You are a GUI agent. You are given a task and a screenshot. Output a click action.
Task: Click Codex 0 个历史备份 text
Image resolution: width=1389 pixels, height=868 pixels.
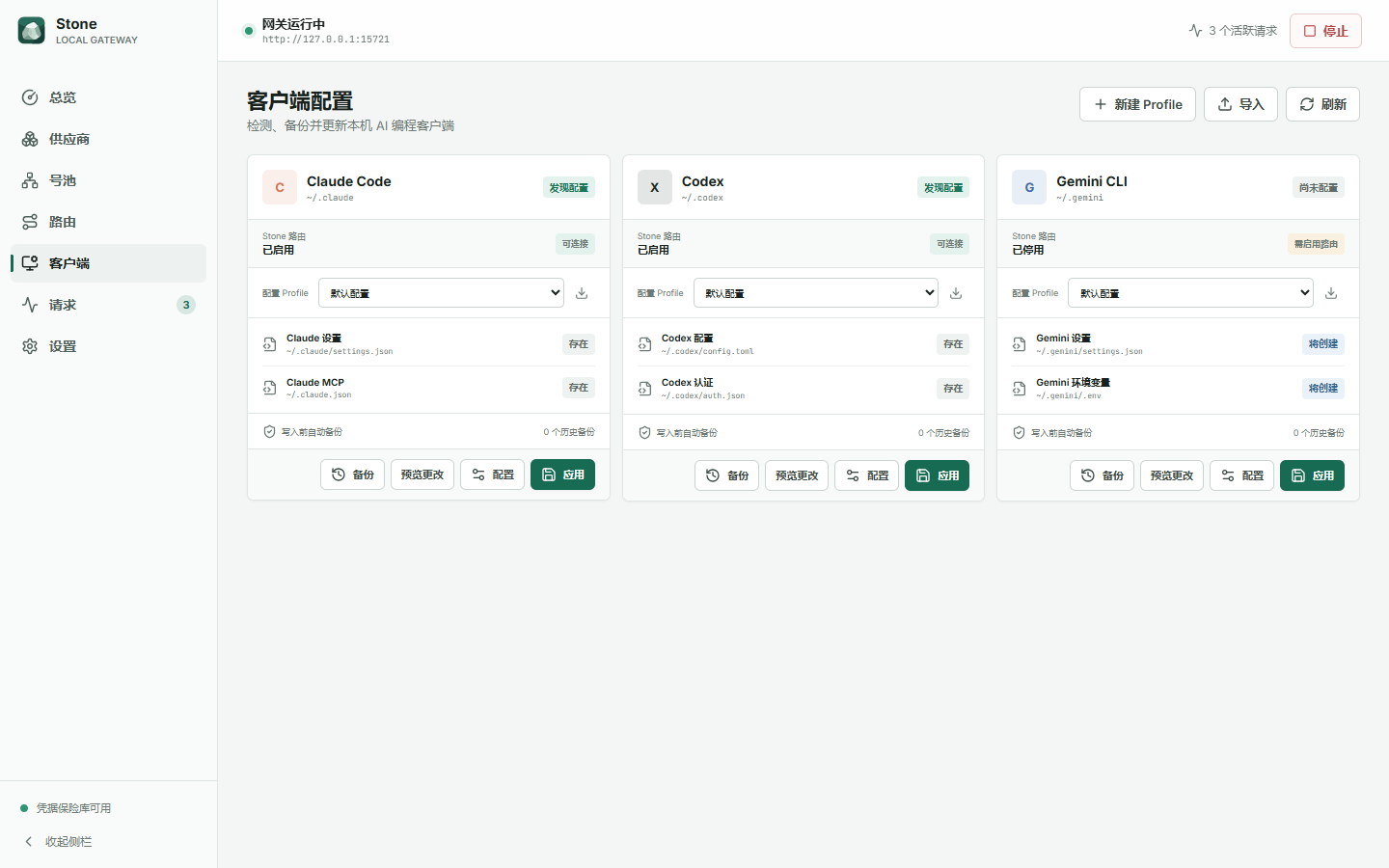click(943, 433)
